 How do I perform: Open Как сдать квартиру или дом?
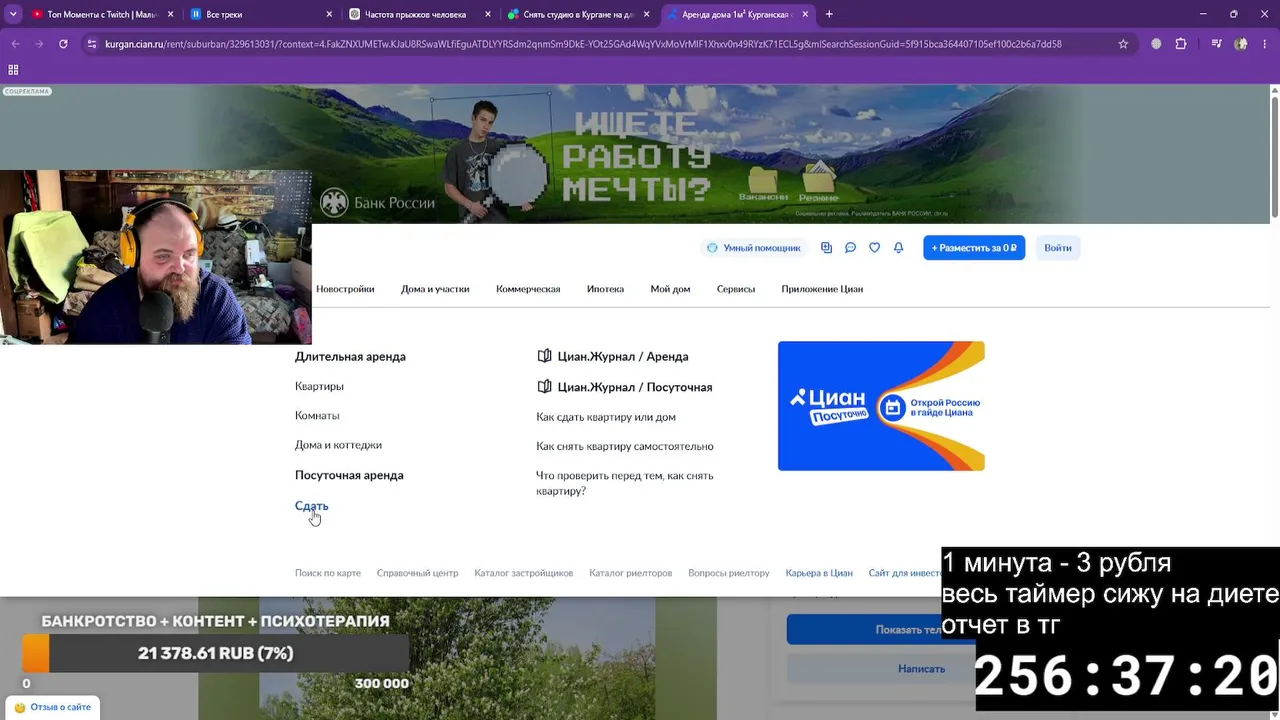point(606,417)
